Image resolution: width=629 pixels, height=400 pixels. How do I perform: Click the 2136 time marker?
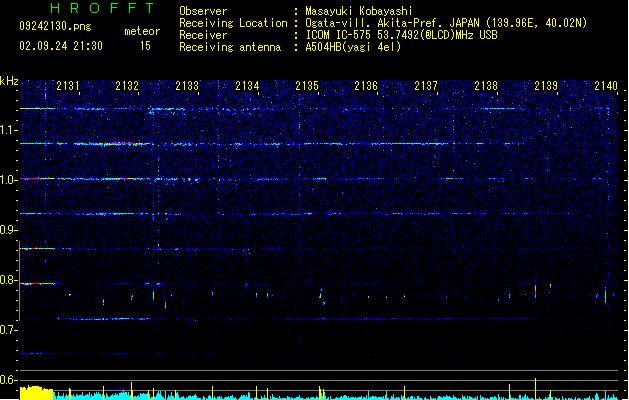point(366,86)
